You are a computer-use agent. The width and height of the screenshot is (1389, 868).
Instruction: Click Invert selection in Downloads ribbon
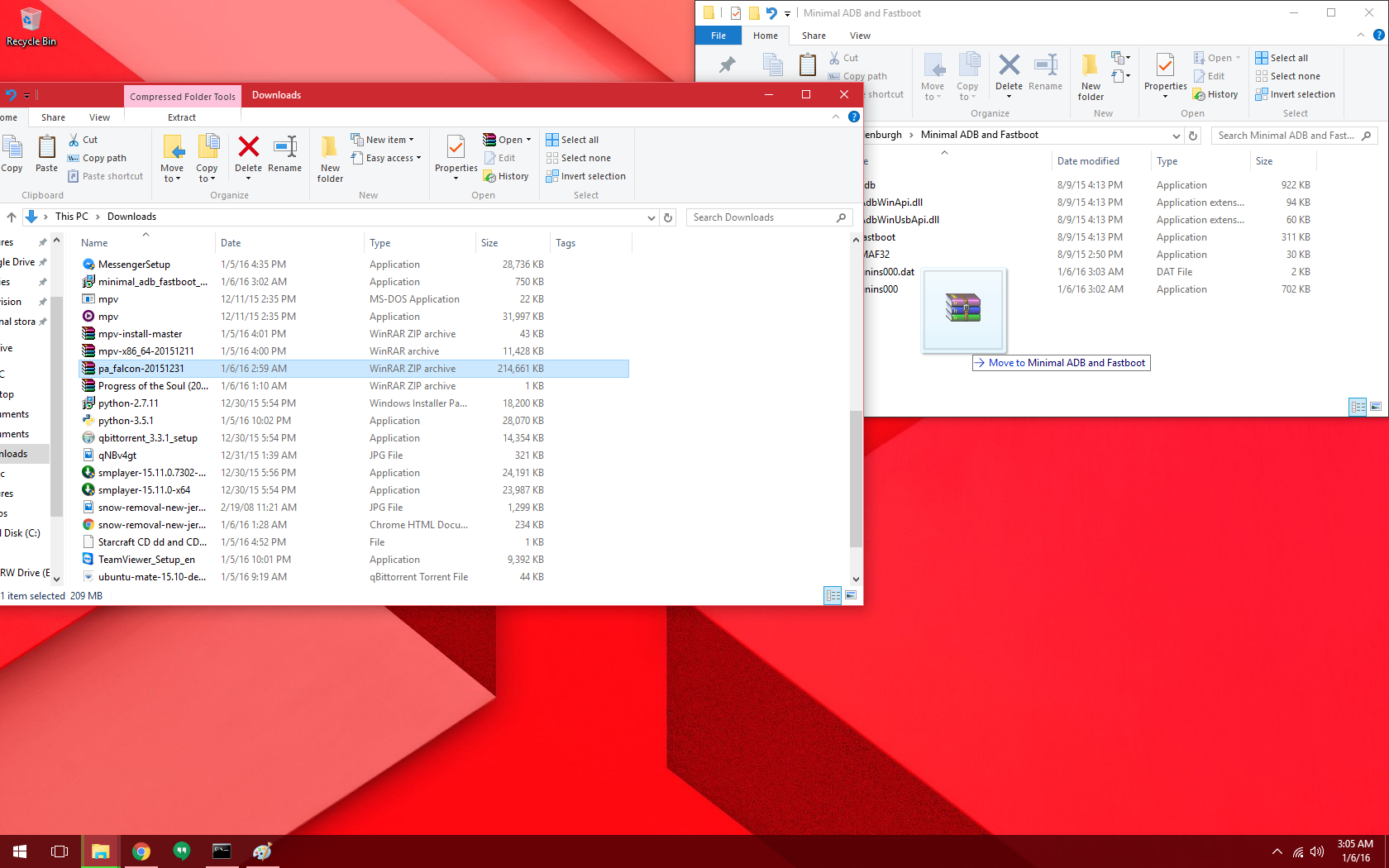(x=585, y=176)
